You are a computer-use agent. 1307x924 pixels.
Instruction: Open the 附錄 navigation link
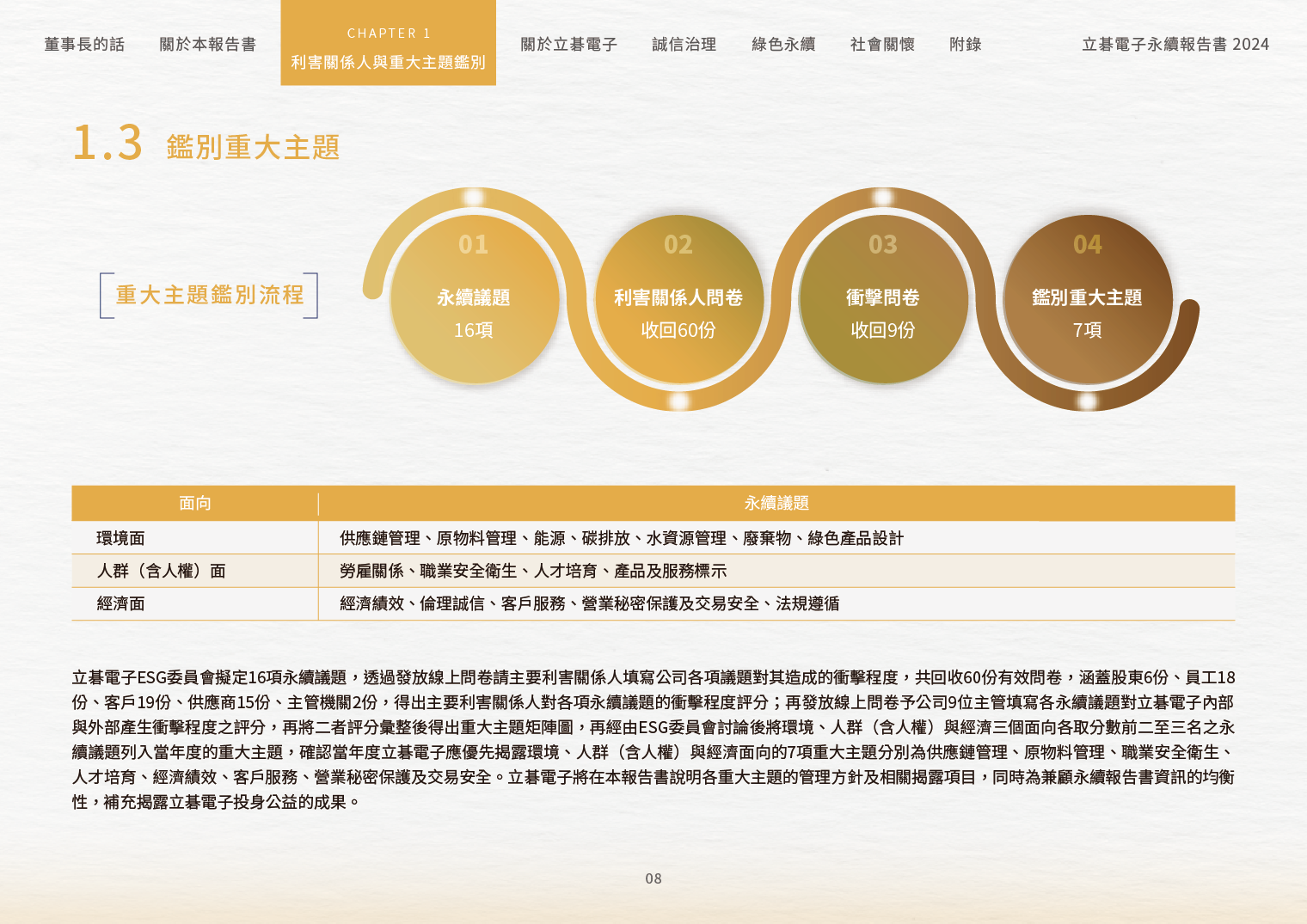pos(966,44)
